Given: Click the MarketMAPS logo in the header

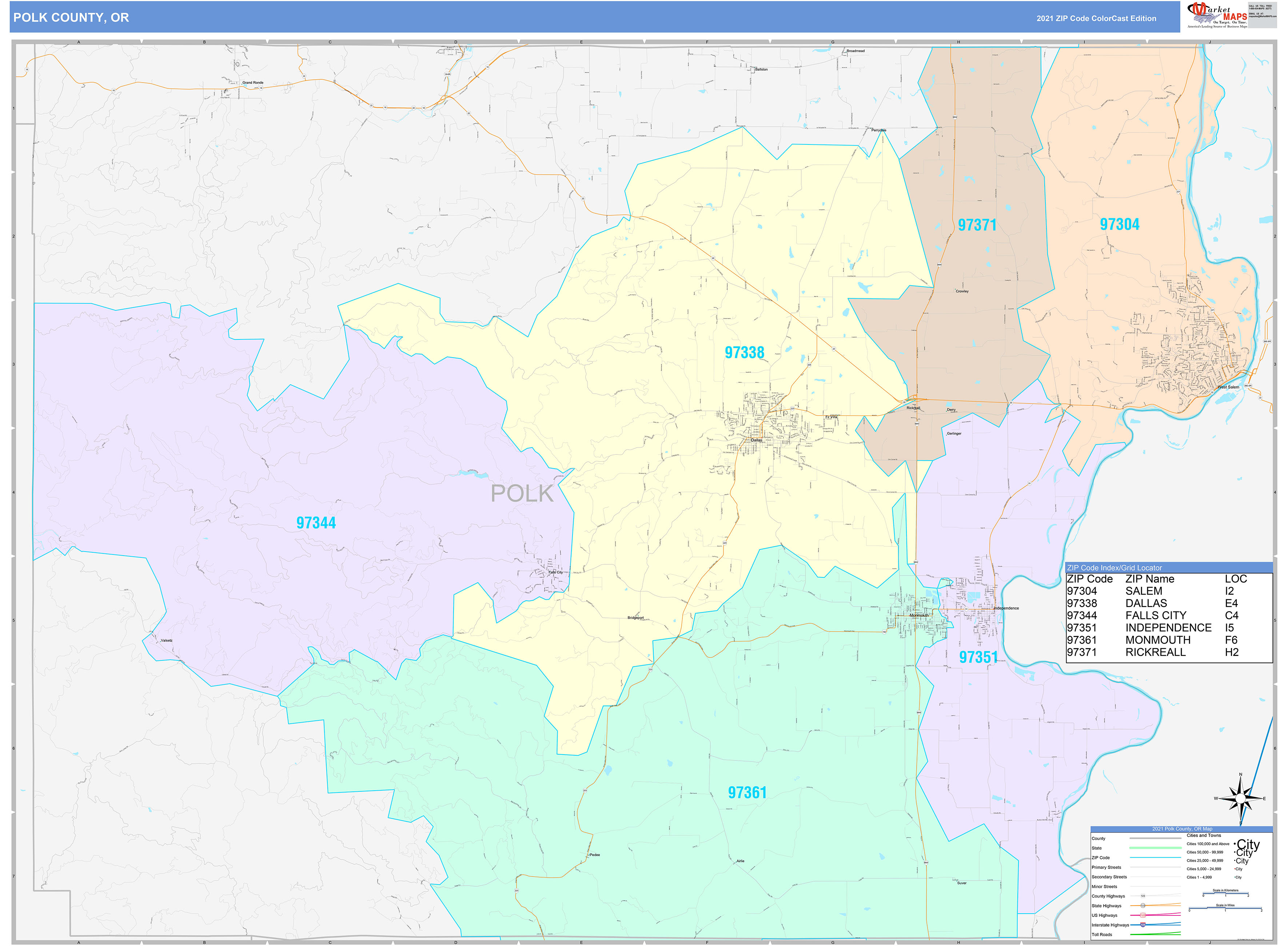Looking at the screenshot, I should [1217, 15].
